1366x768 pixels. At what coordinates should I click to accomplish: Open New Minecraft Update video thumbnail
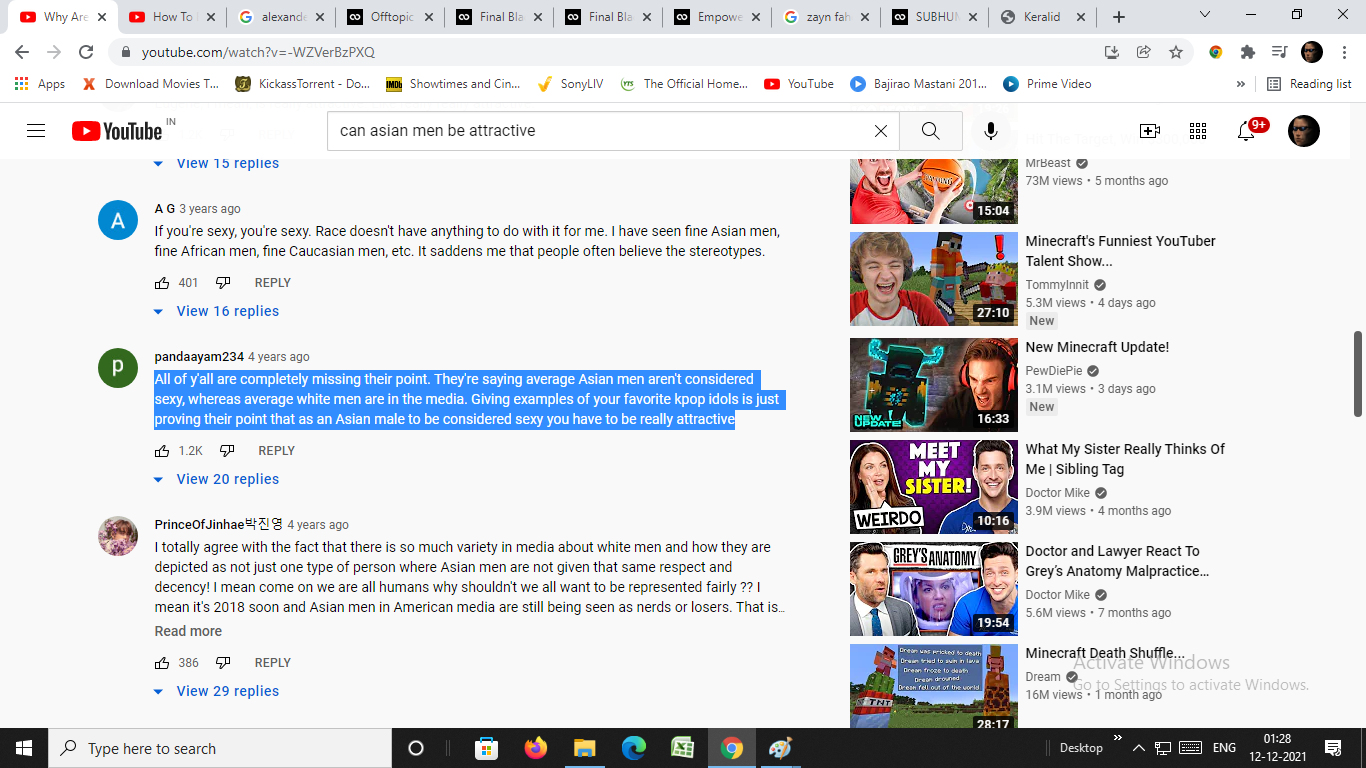pyautogui.click(x=934, y=385)
